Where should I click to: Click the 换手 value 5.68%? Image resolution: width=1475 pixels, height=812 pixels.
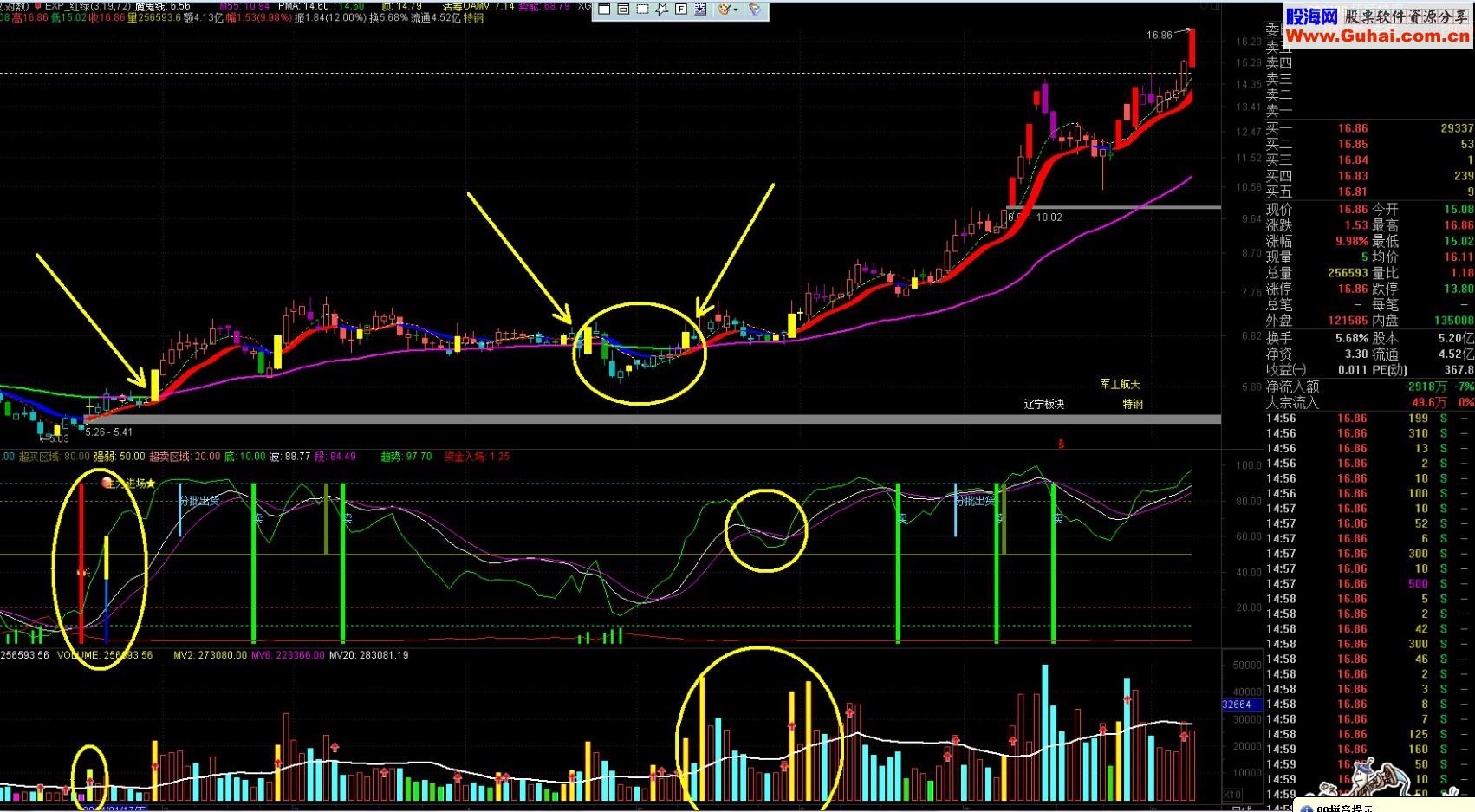coord(1351,338)
